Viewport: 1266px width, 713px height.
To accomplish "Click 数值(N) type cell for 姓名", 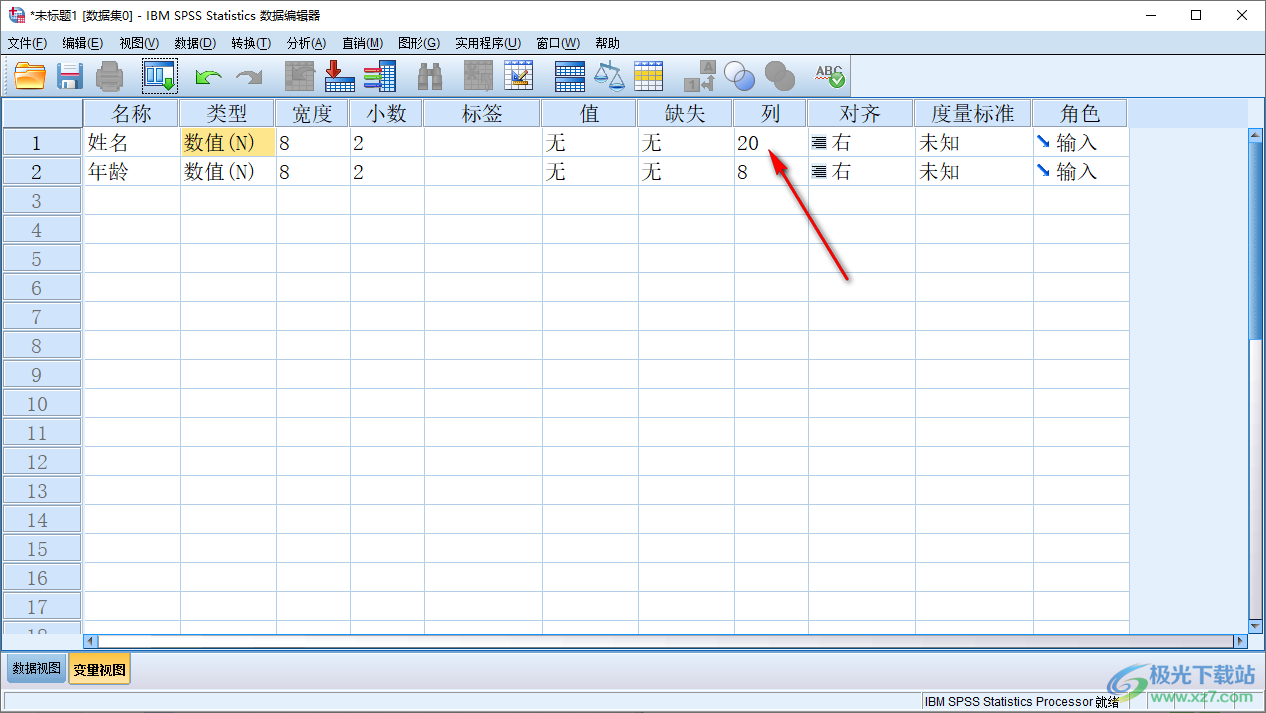I will [x=227, y=142].
